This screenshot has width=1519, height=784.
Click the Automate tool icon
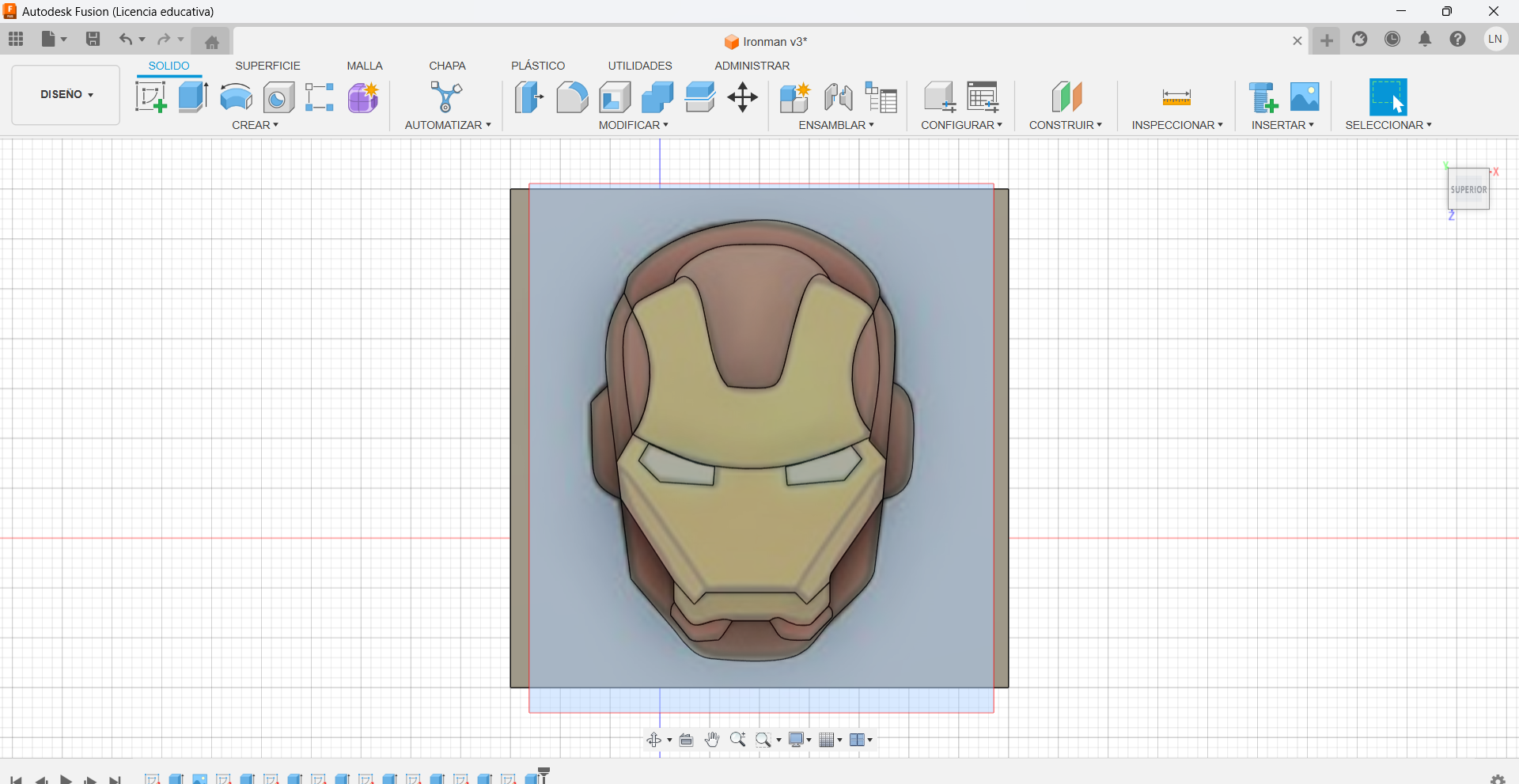click(446, 97)
